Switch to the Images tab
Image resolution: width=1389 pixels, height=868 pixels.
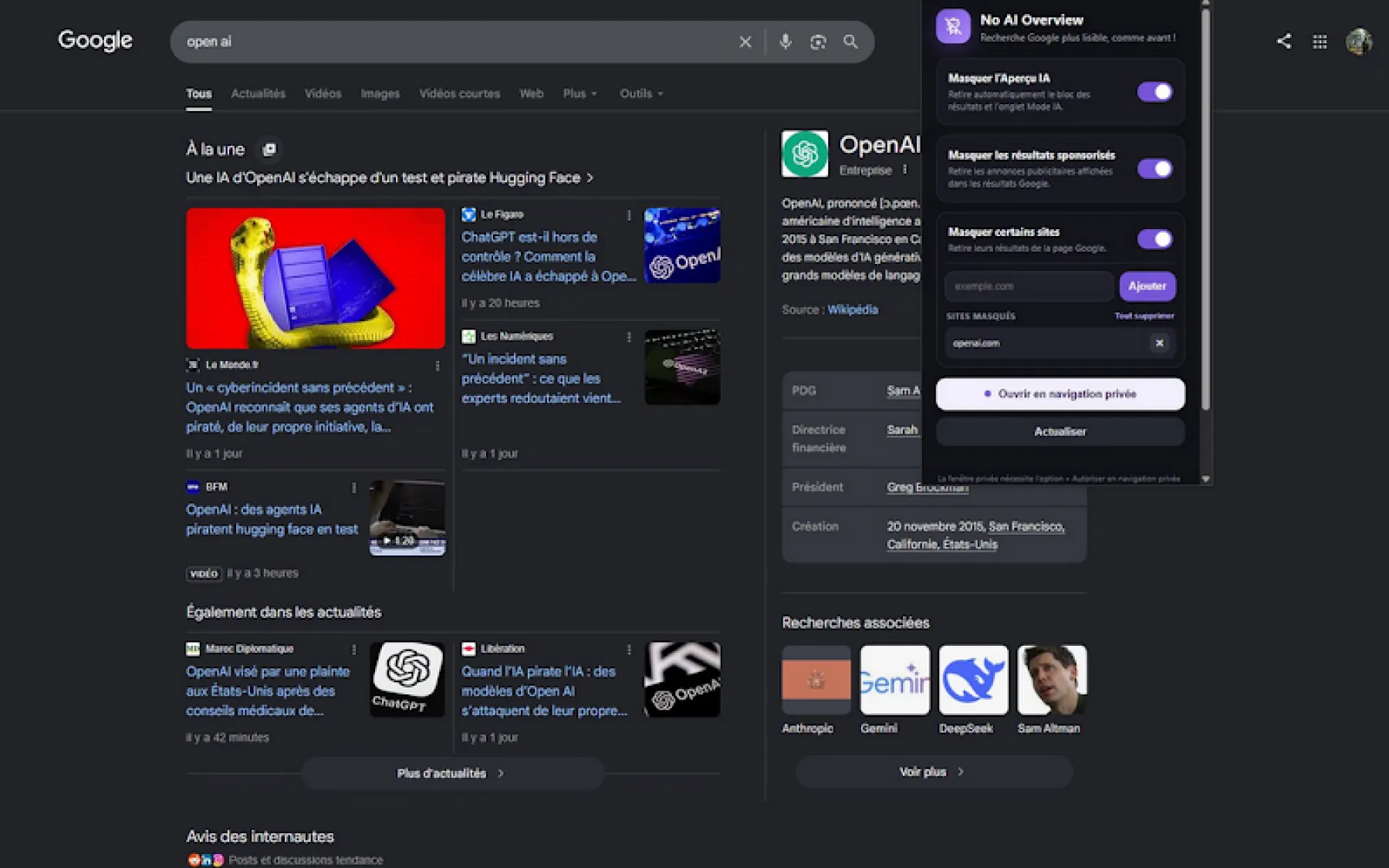click(x=380, y=93)
